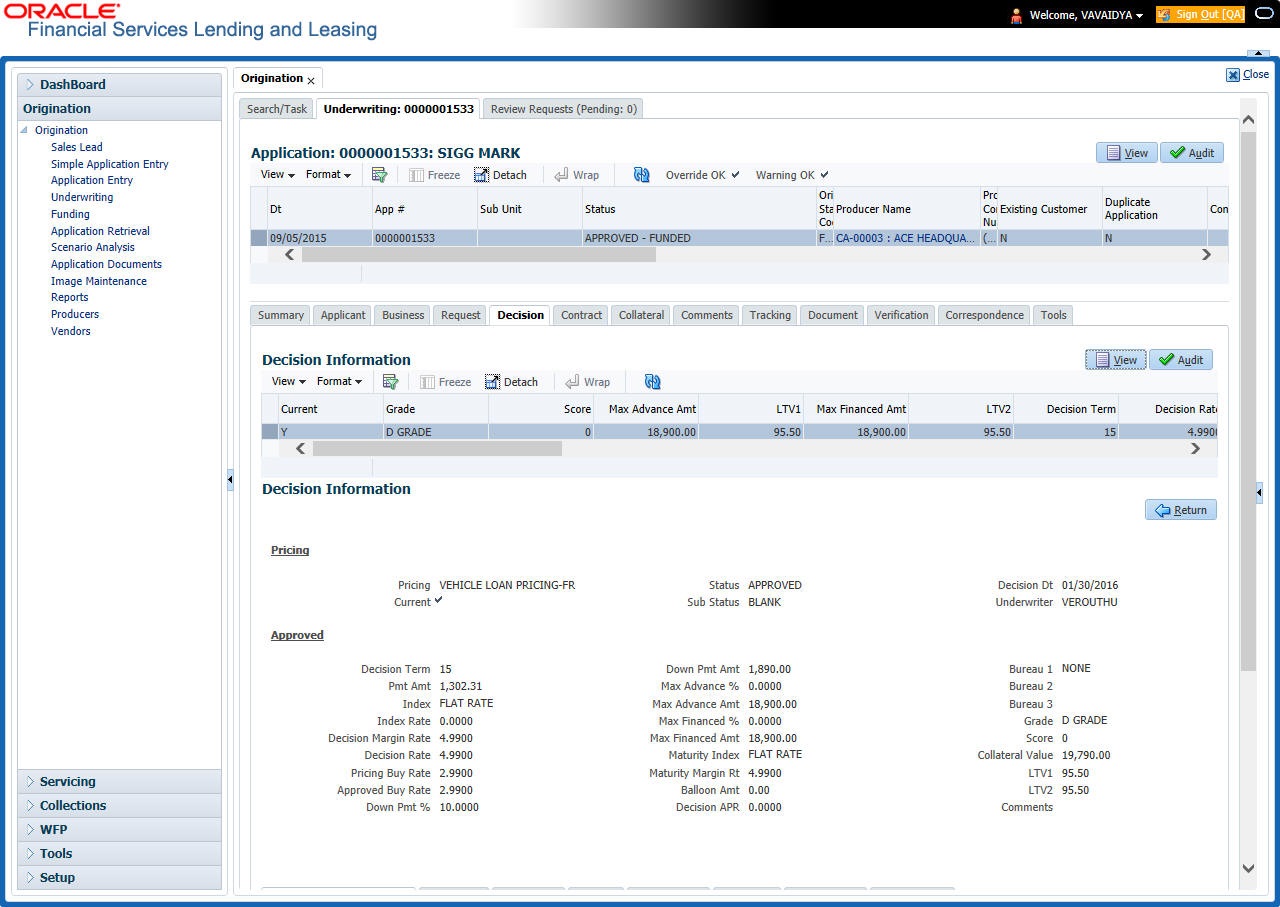Switch to the Collateral tab

[x=641, y=315]
